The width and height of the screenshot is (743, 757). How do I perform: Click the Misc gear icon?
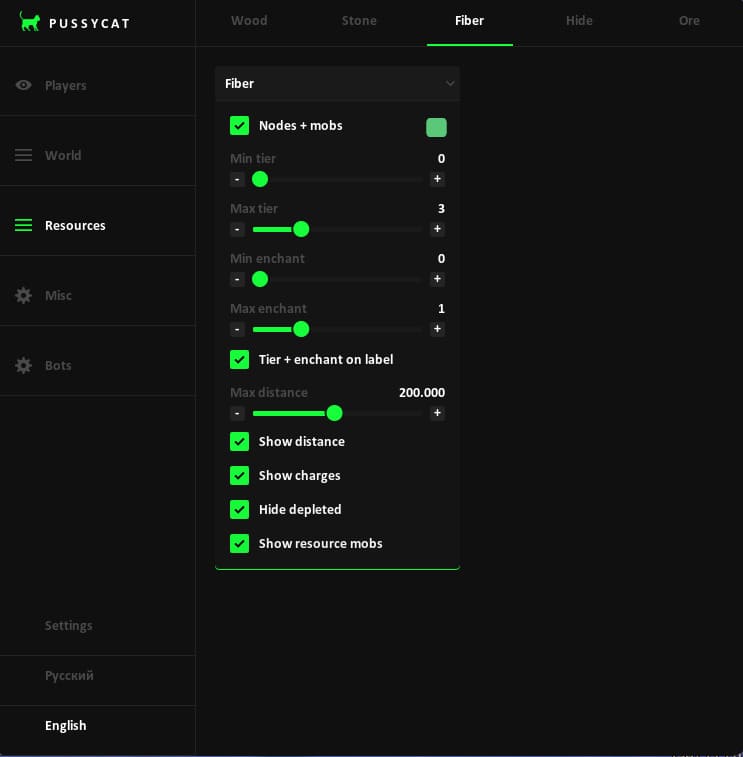(x=23, y=295)
